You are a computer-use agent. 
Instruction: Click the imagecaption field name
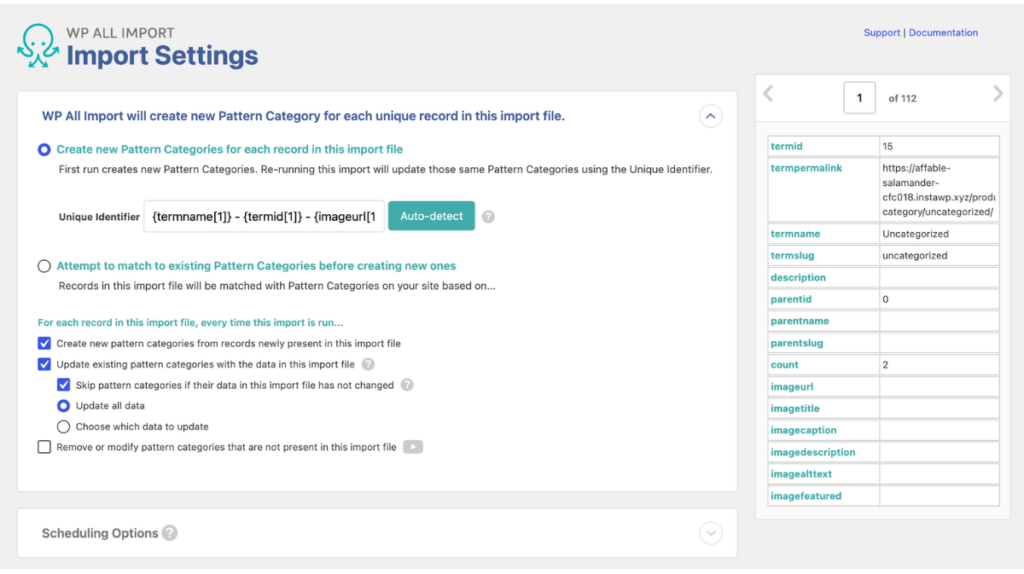[803, 430]
